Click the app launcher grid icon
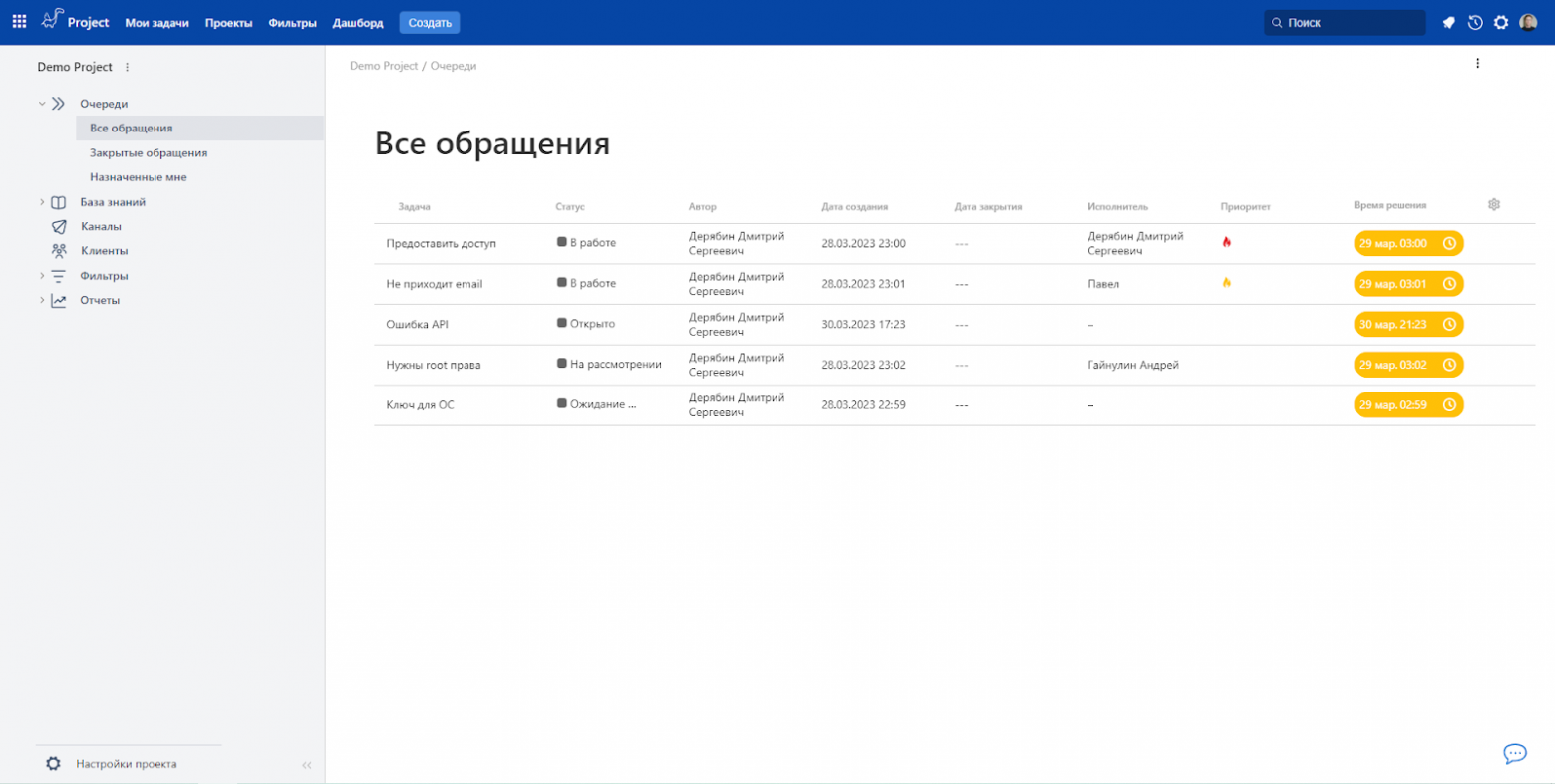The height and width of the screenshot is (784, 1555). (18, 21)
